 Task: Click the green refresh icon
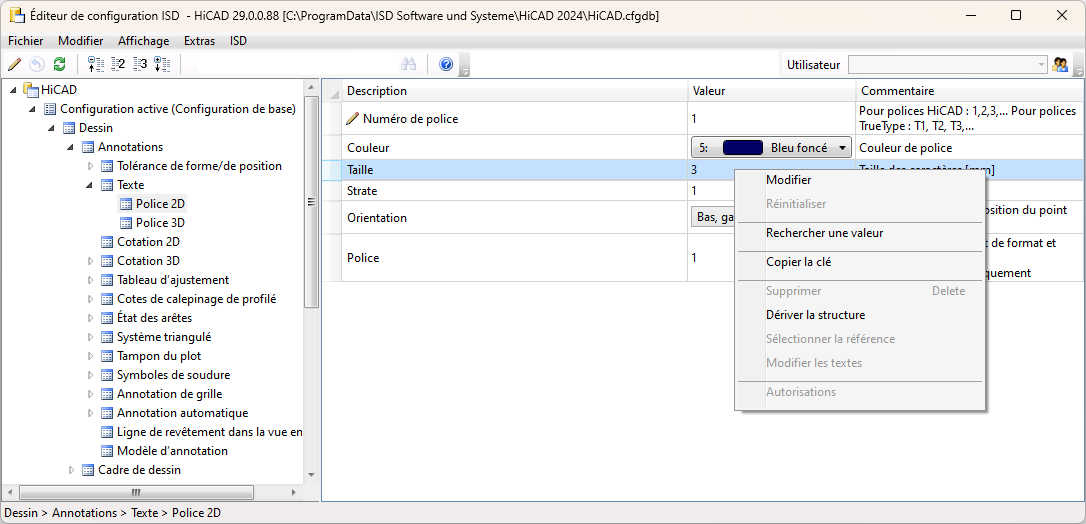[x=60, y=64]
